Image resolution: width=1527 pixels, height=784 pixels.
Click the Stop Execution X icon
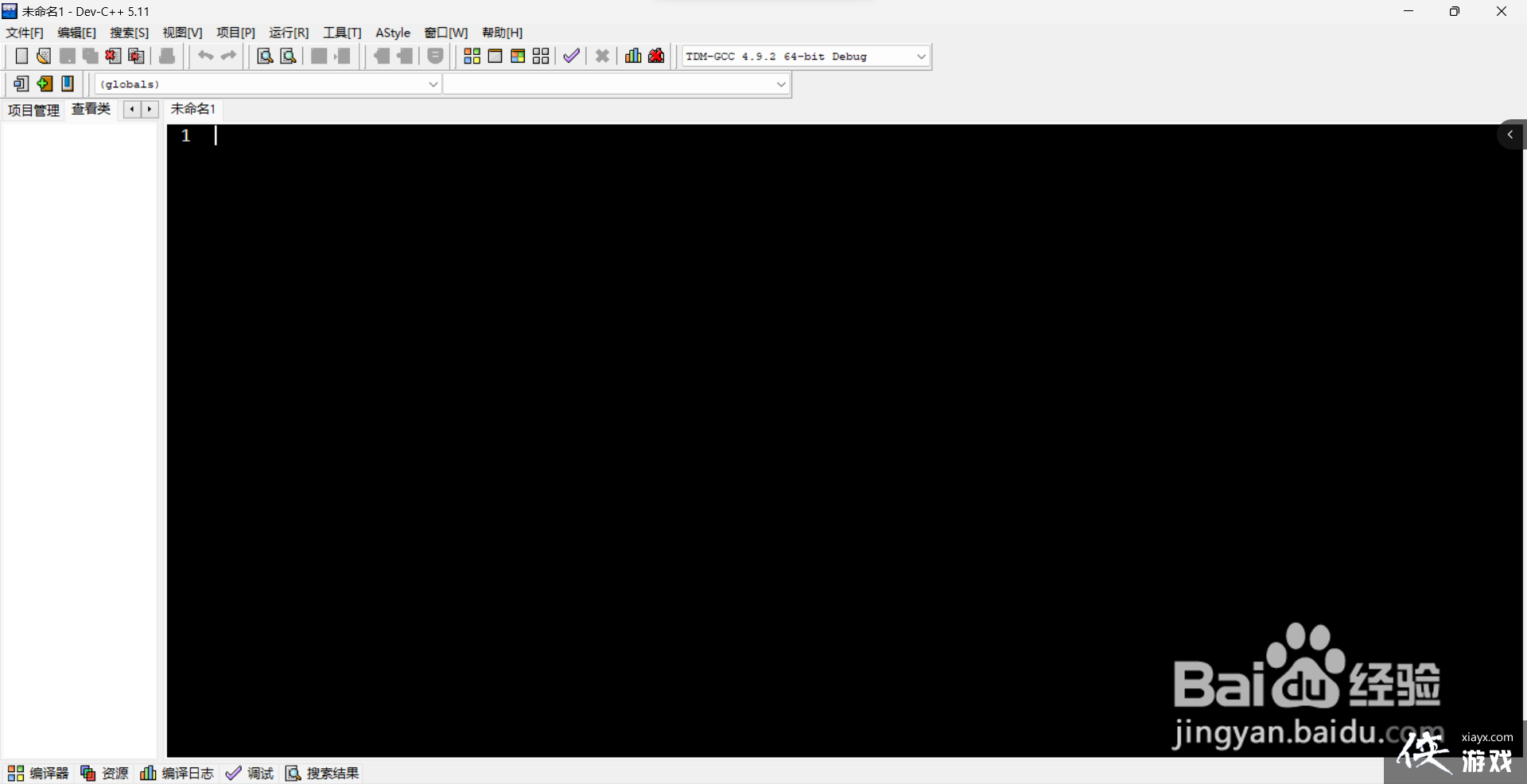[x=602, y=56]
